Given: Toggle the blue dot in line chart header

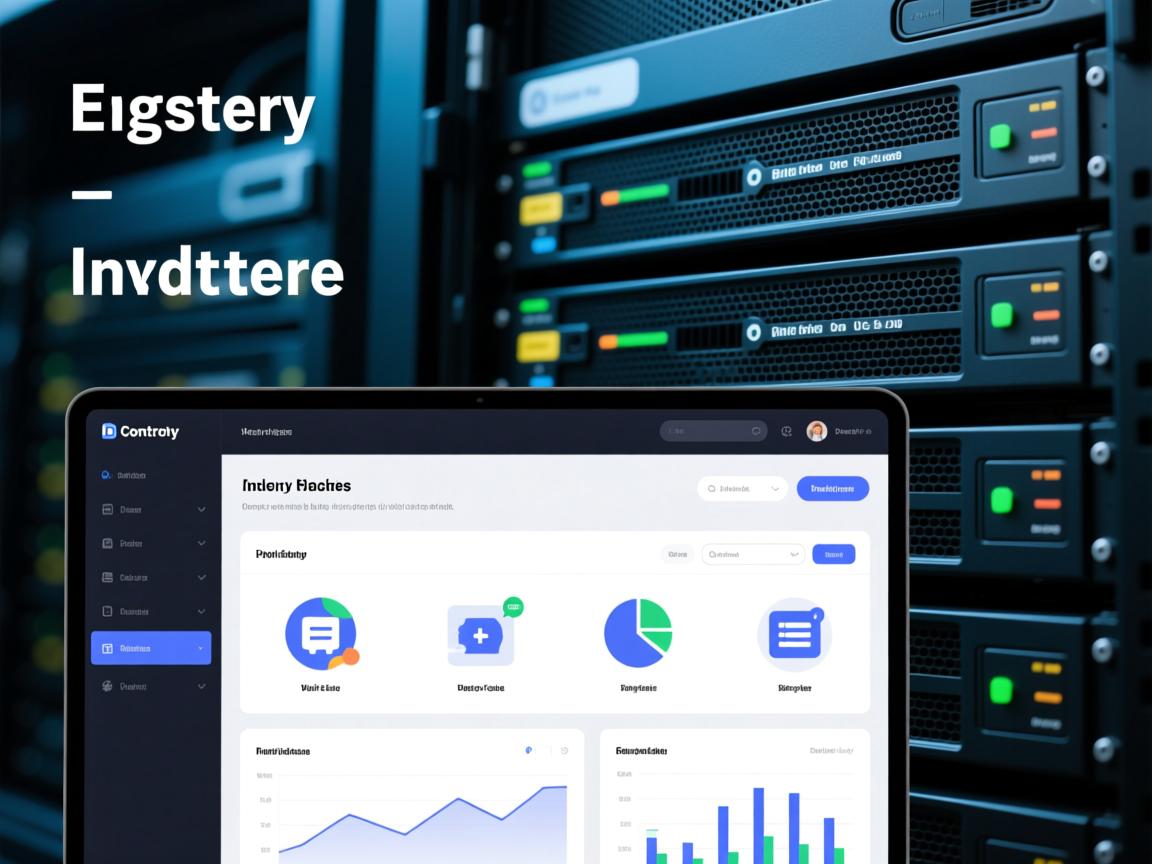Looking at the screenshot, I should pos(529,750).
